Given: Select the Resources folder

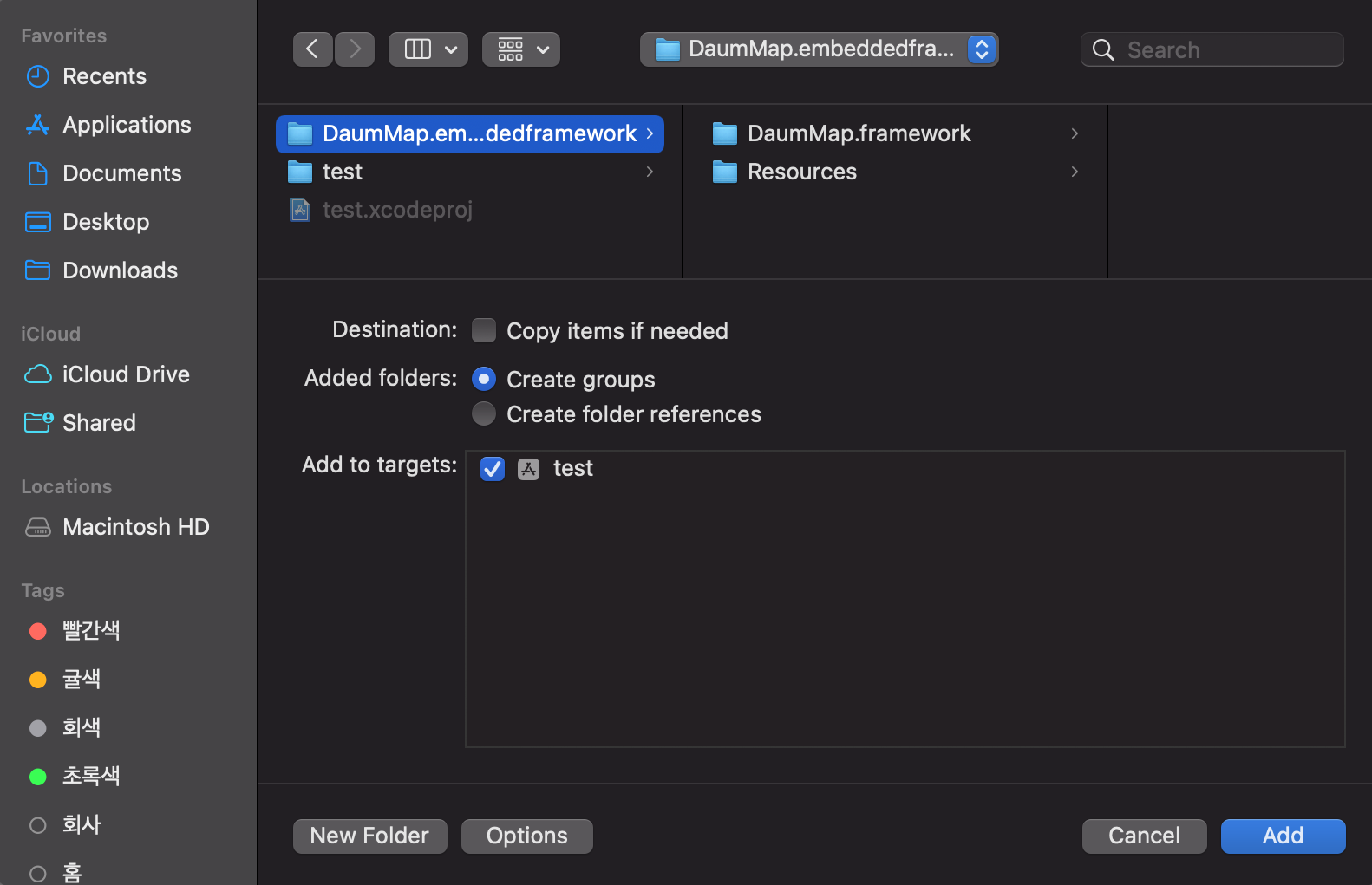Looking at the screenshot, I should [x=895, y=172].
